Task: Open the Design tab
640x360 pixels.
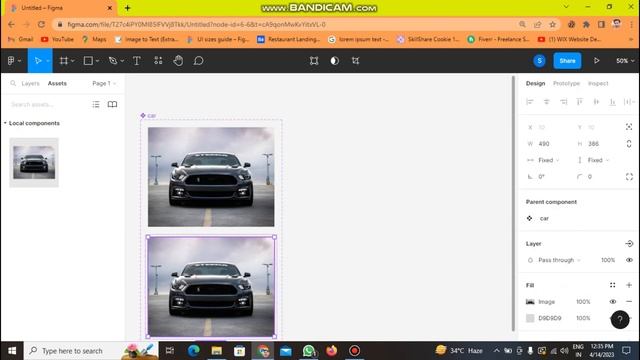Action: (535, 83)
